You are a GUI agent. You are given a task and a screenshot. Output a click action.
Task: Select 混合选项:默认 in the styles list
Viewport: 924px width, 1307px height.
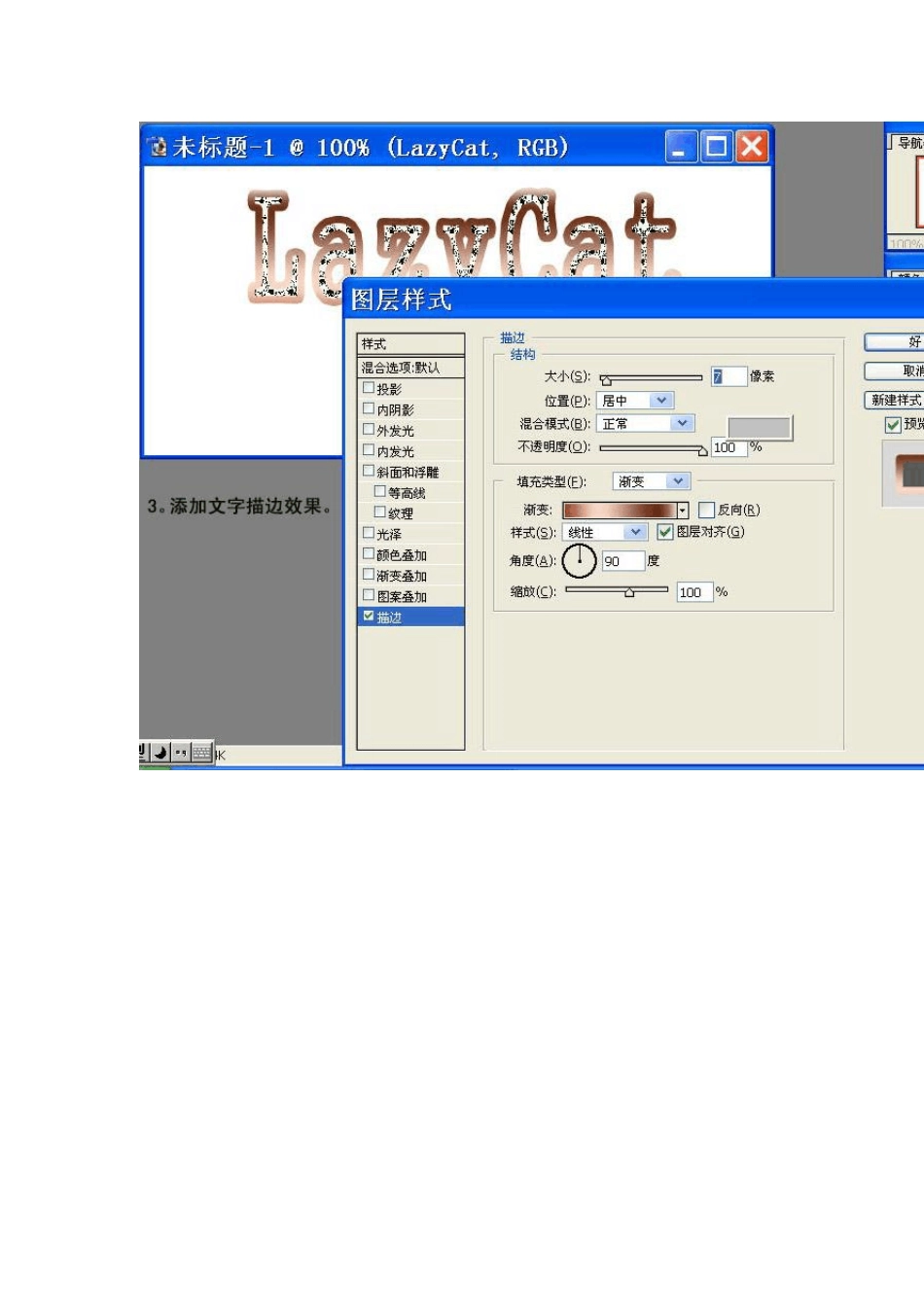click(410, 368)
